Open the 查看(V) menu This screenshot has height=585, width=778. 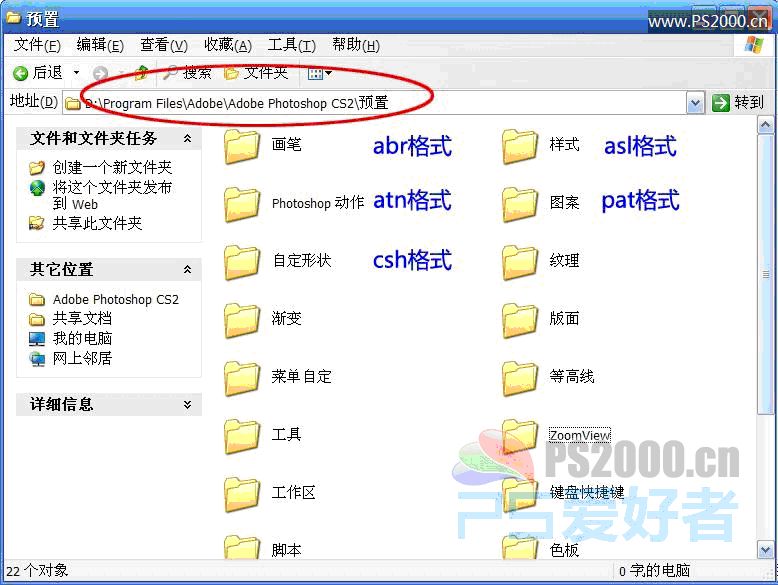pos(164,45)
